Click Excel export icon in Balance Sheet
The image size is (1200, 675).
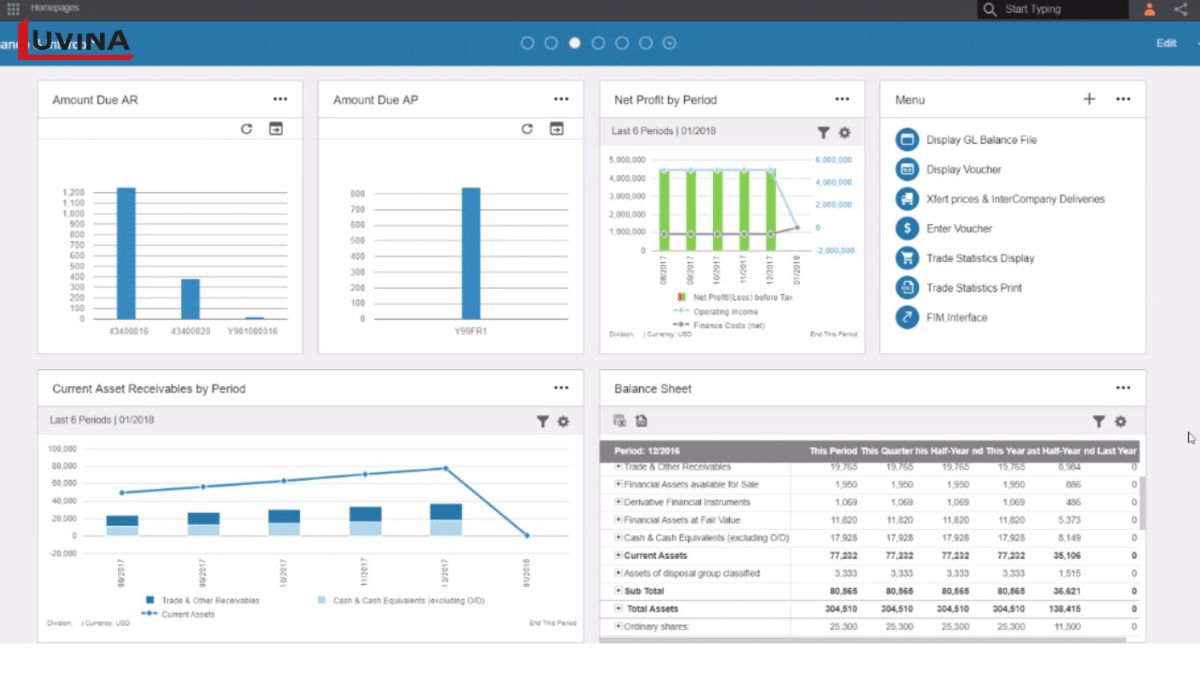click(x=620, y=421)
